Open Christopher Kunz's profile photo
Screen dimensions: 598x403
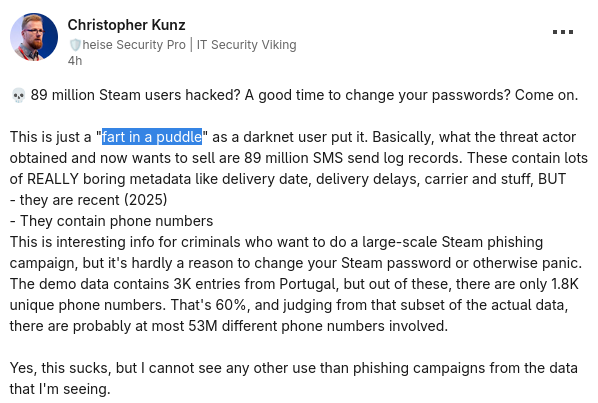(x=34, y=37)
